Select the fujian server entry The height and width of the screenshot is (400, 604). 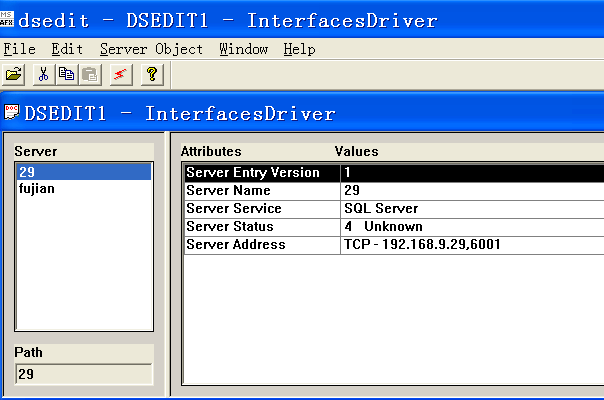pos(84,188)
